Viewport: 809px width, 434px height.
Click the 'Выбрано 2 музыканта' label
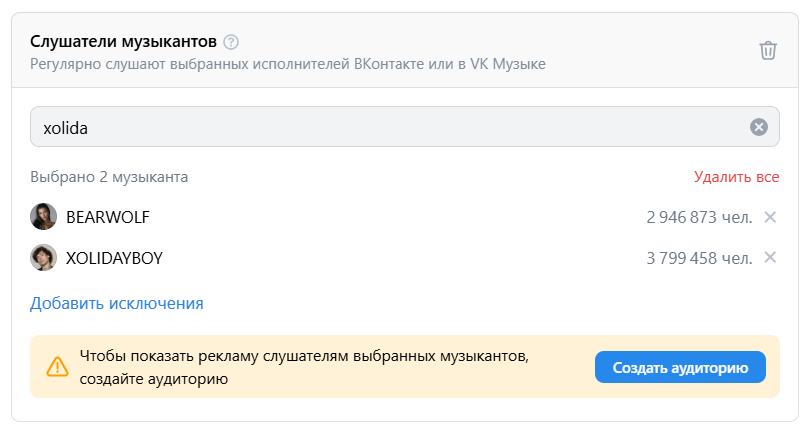click(x=109, y=177)
